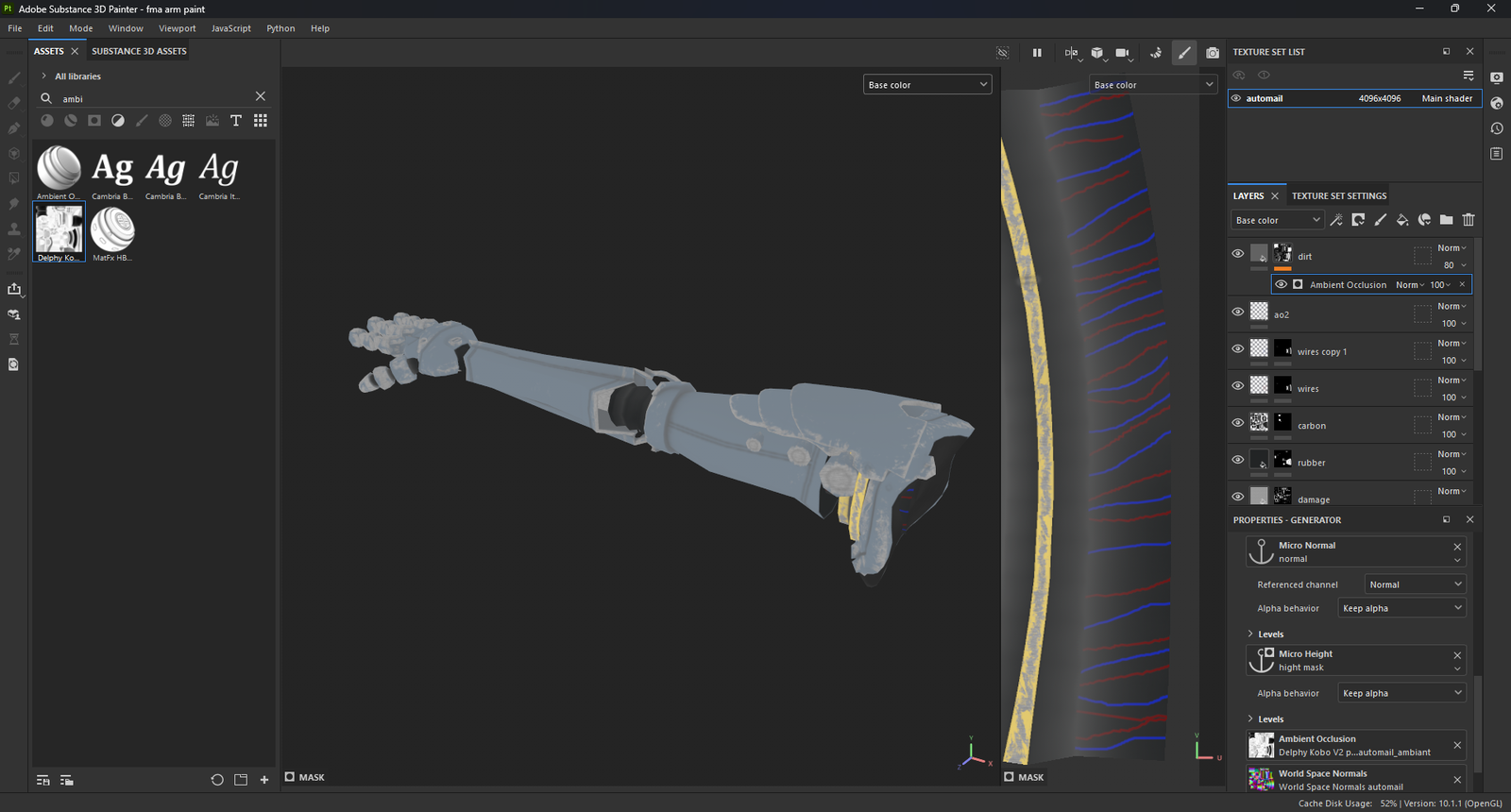The image size is (1511, 812).
Task: Click the delete layer trash icon
Action: click(1469, 220)
